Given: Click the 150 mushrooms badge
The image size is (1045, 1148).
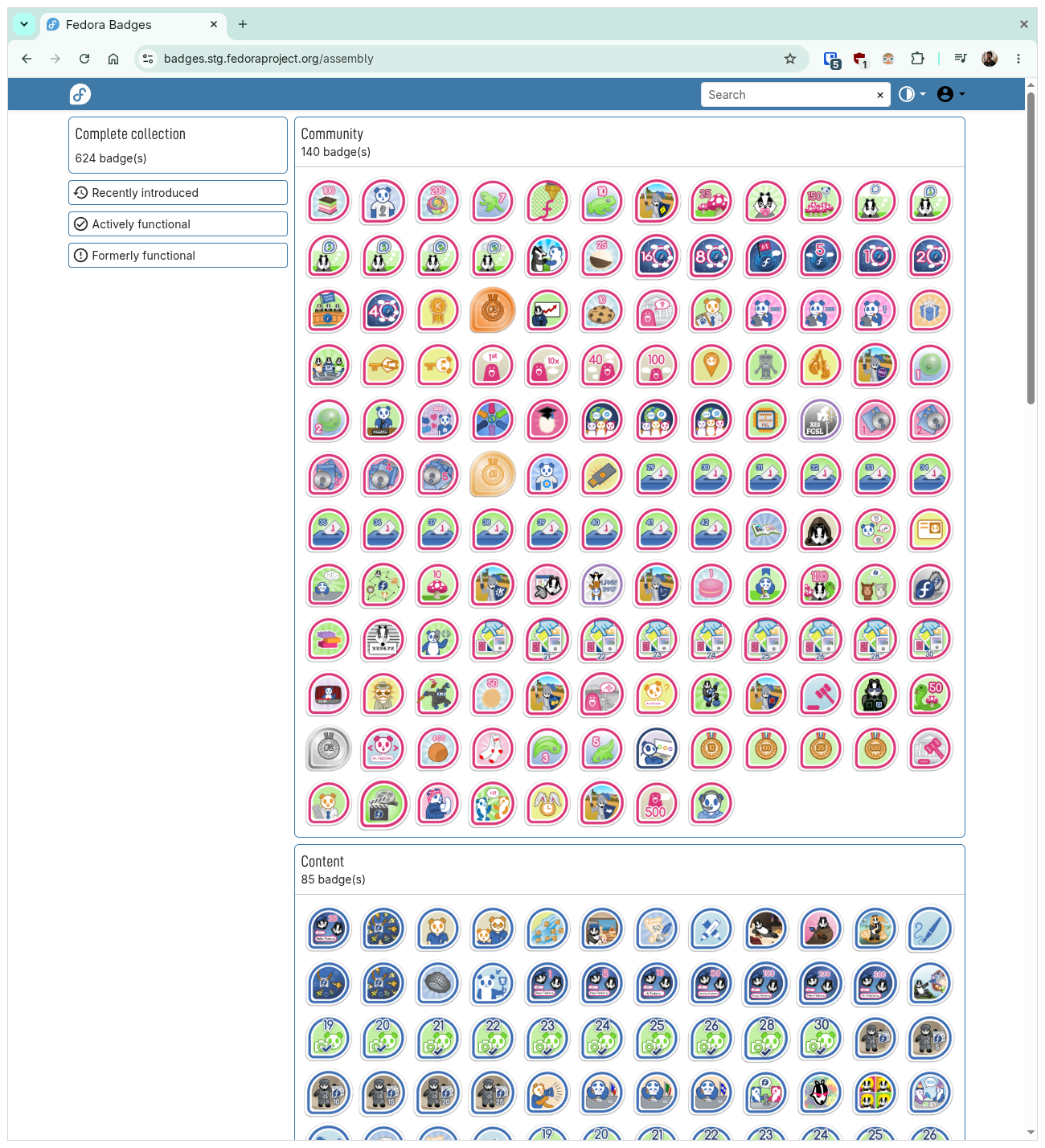Looking at the screenshot, I should (821, 201).
